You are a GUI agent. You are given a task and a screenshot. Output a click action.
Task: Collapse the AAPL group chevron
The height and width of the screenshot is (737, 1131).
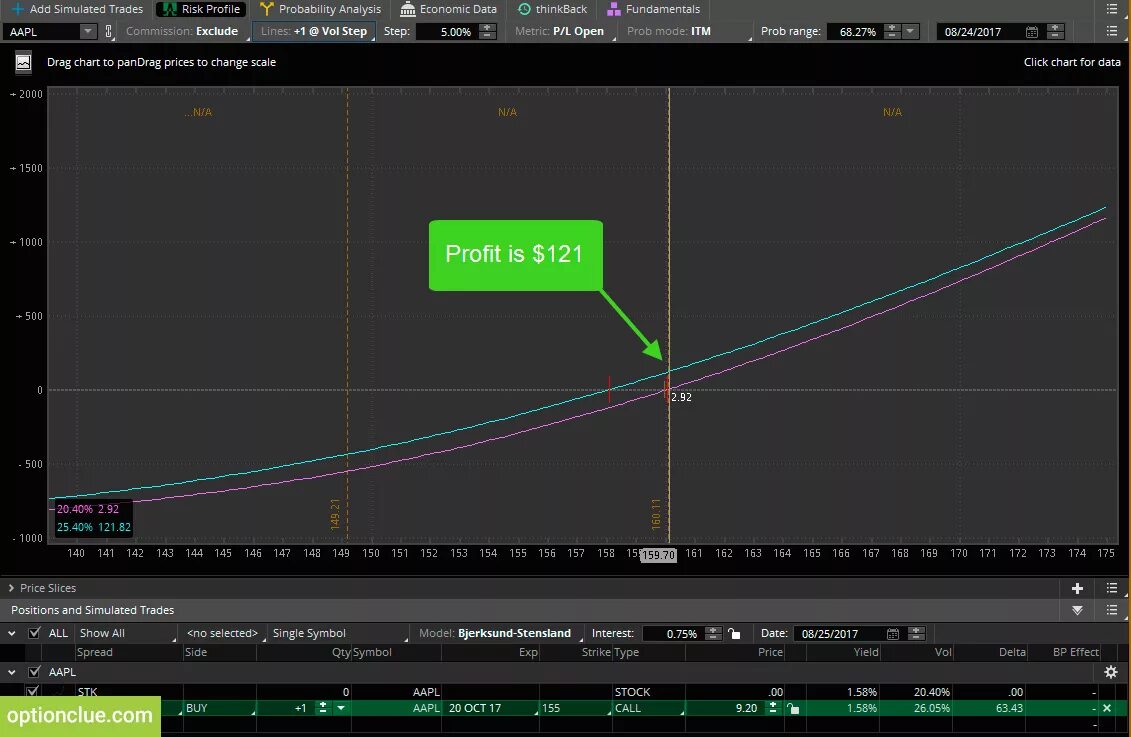[12, 672]
